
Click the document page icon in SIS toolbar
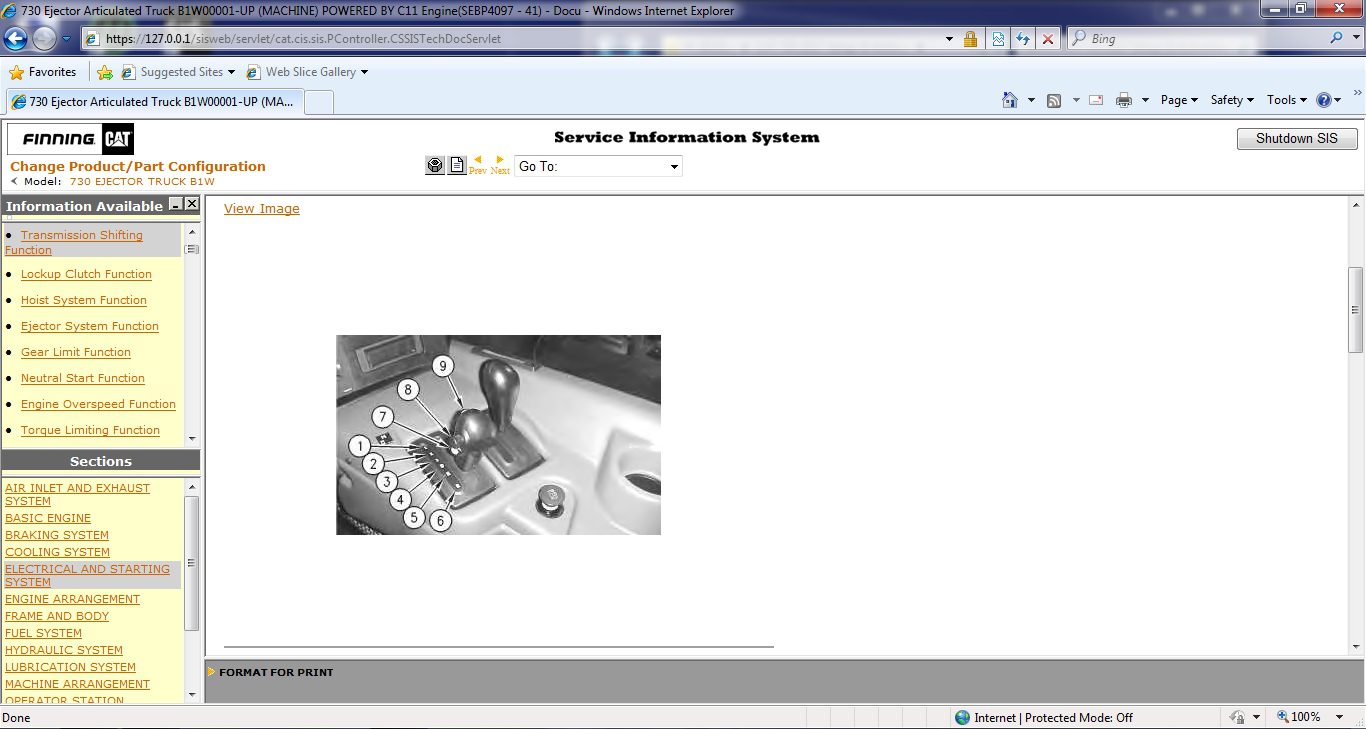coord(457,166)
